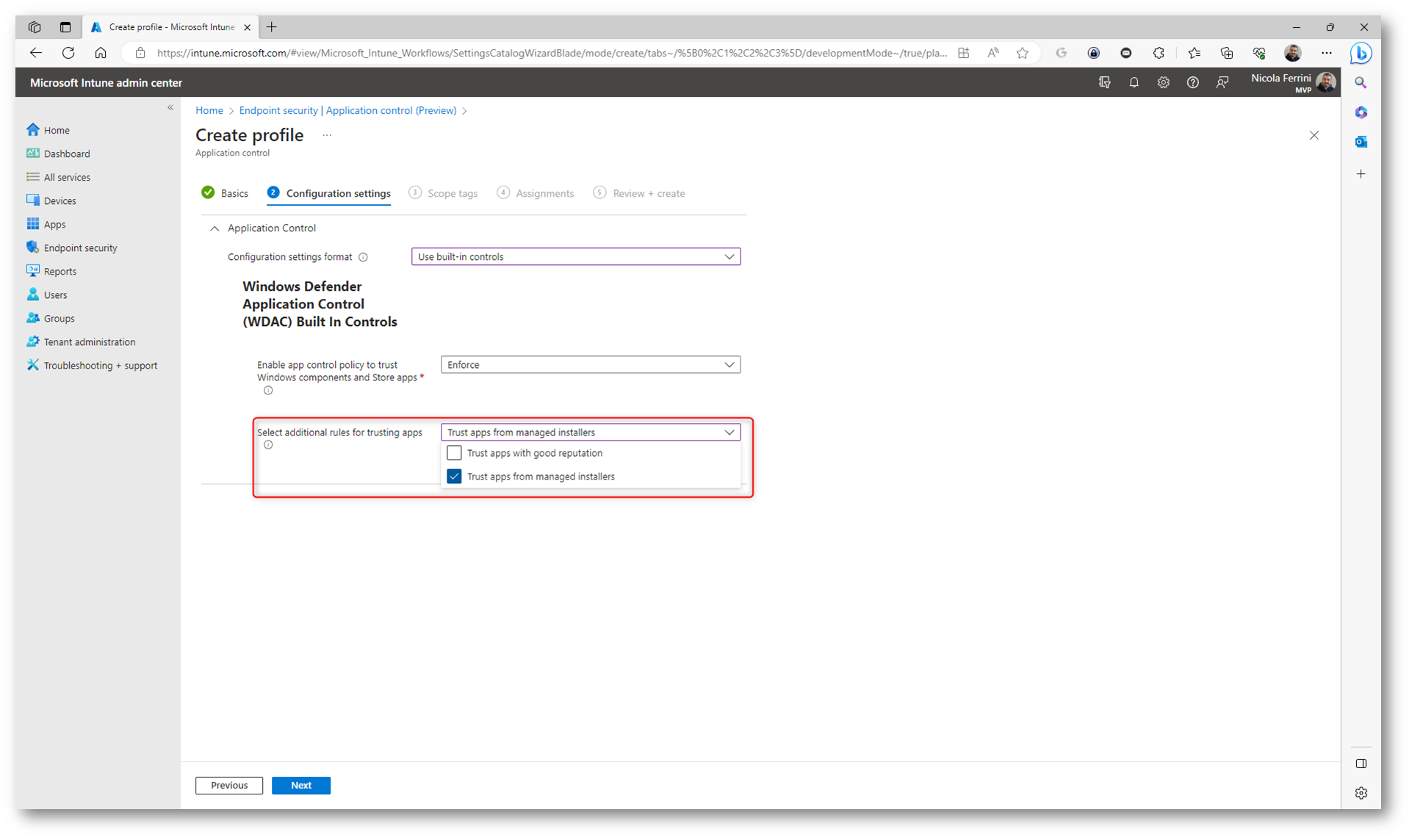The height and width of the screenshot is (840, 1412).
Task: Close the Select additional rules for trusting apps dropdown
Action: (590, 432)
